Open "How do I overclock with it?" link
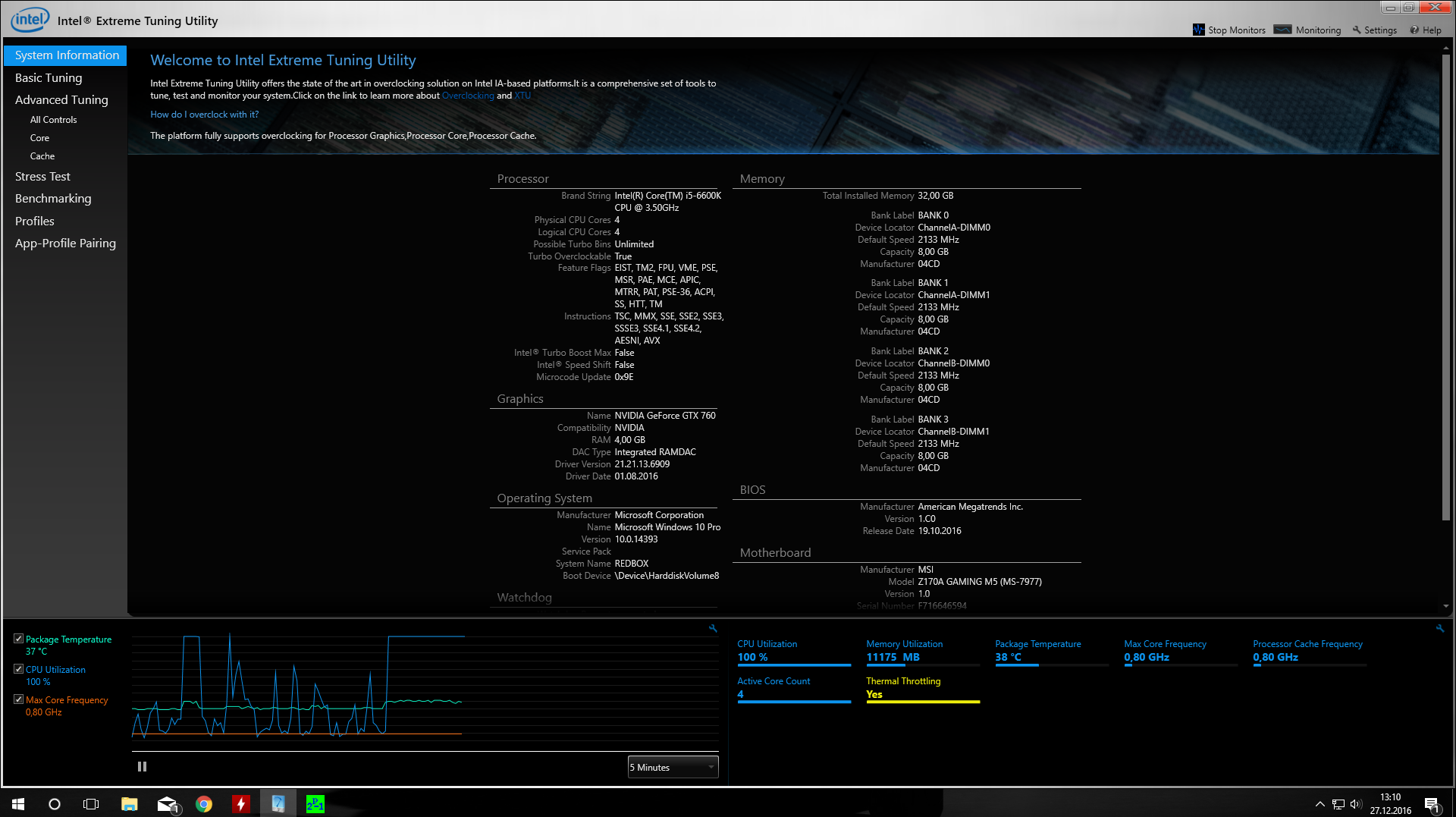Image resolution: width=1456 pixels, height=817 pixels. pyautogui.click(x=205, y=115)
